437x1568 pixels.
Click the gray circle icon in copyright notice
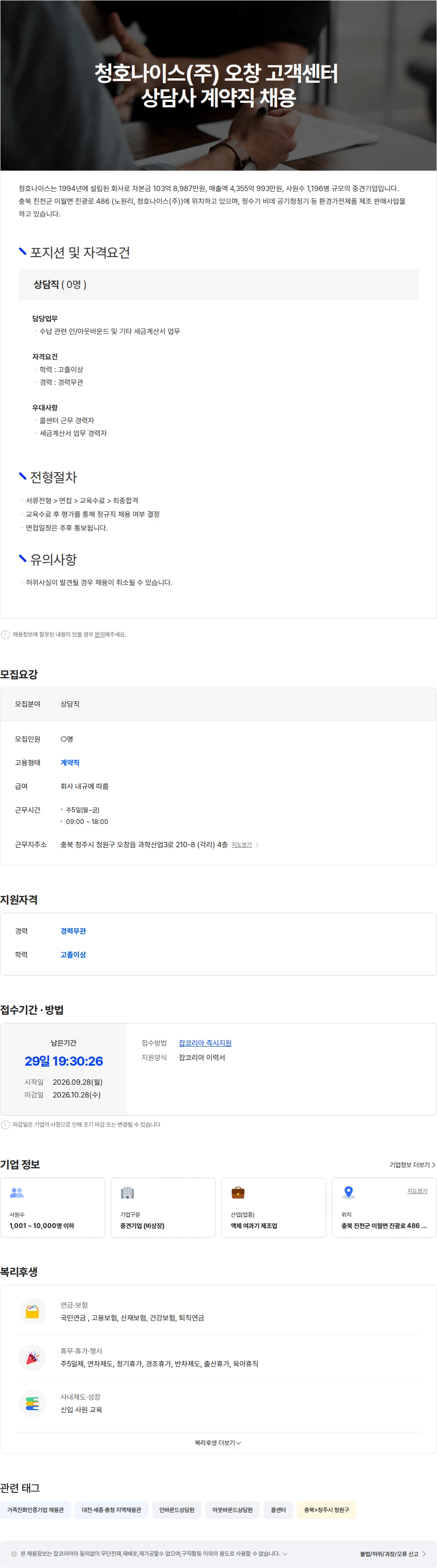(x=14, y=1553)
